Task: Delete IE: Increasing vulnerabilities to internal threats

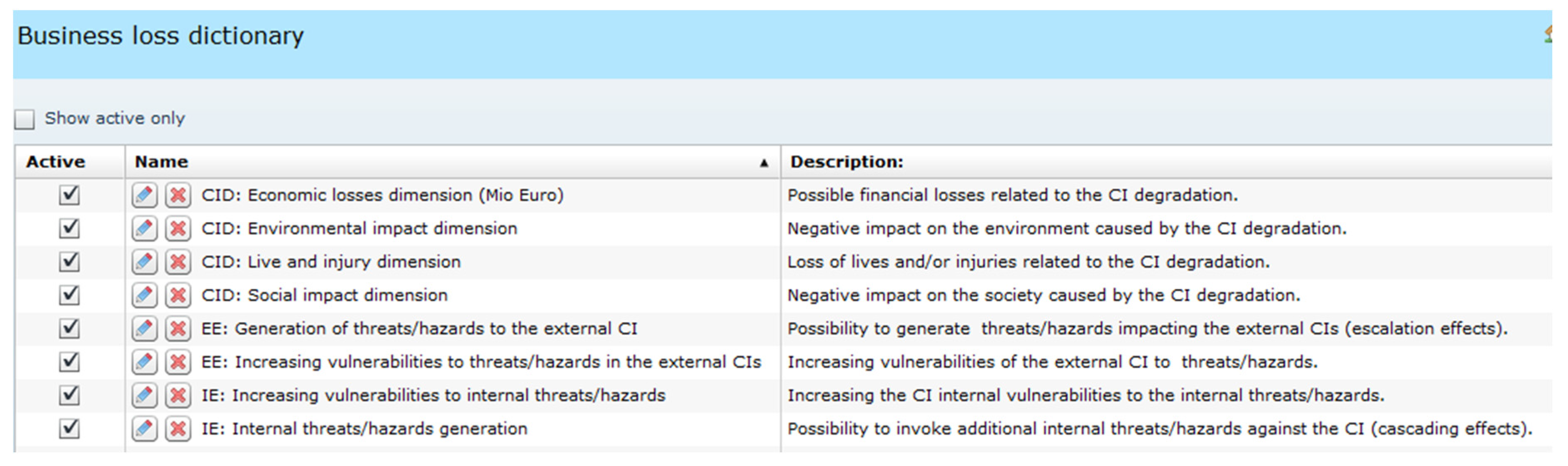Action: click(x=178, y=396)
